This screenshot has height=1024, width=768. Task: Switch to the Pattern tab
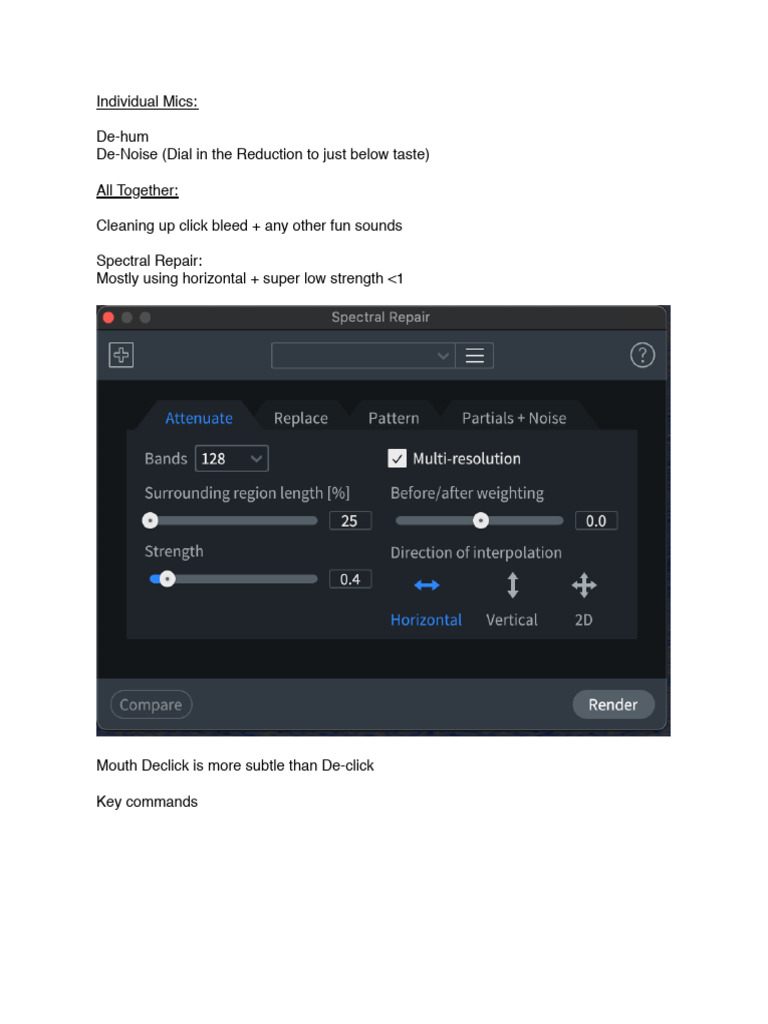click(394, 418)
